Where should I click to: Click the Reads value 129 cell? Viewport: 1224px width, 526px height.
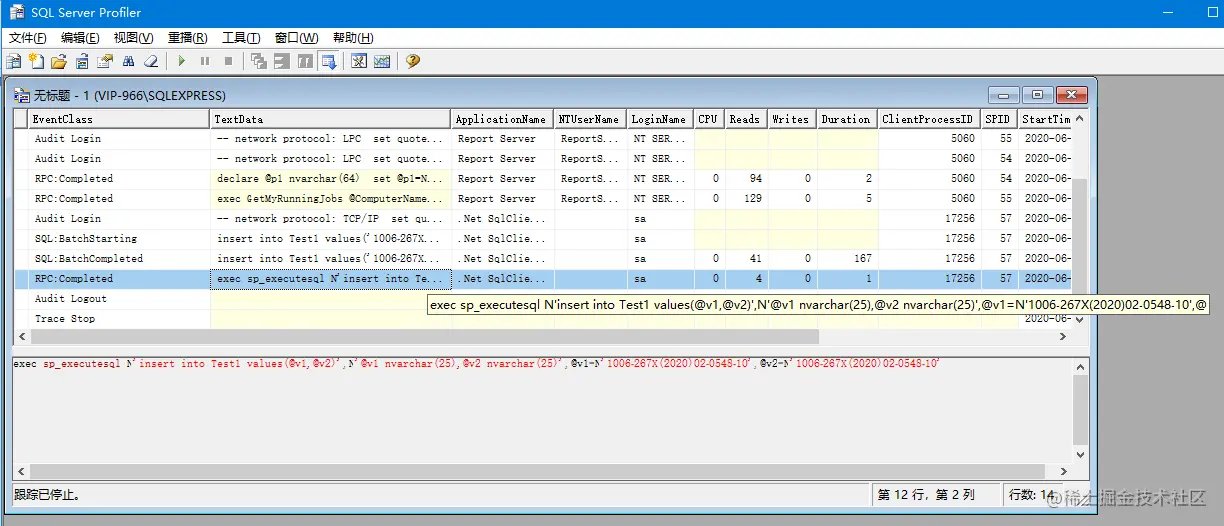point(746,199)
